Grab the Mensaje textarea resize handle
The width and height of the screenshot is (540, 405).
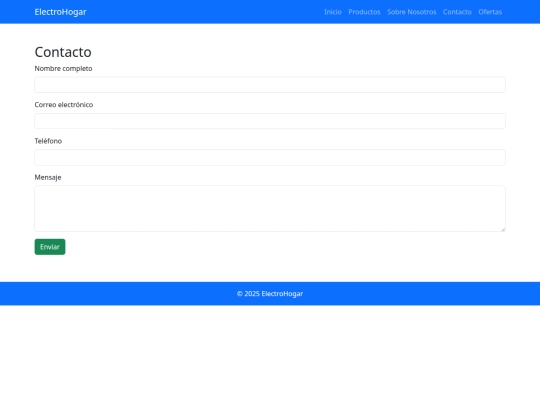pyautogui.click(x=503, y=229)
